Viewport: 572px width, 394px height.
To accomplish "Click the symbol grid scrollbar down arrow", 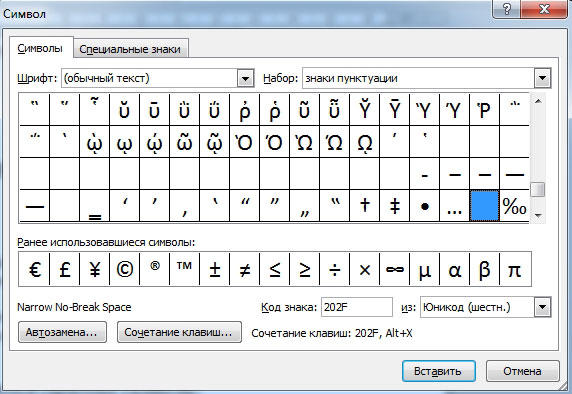I will tap(538, 215).
